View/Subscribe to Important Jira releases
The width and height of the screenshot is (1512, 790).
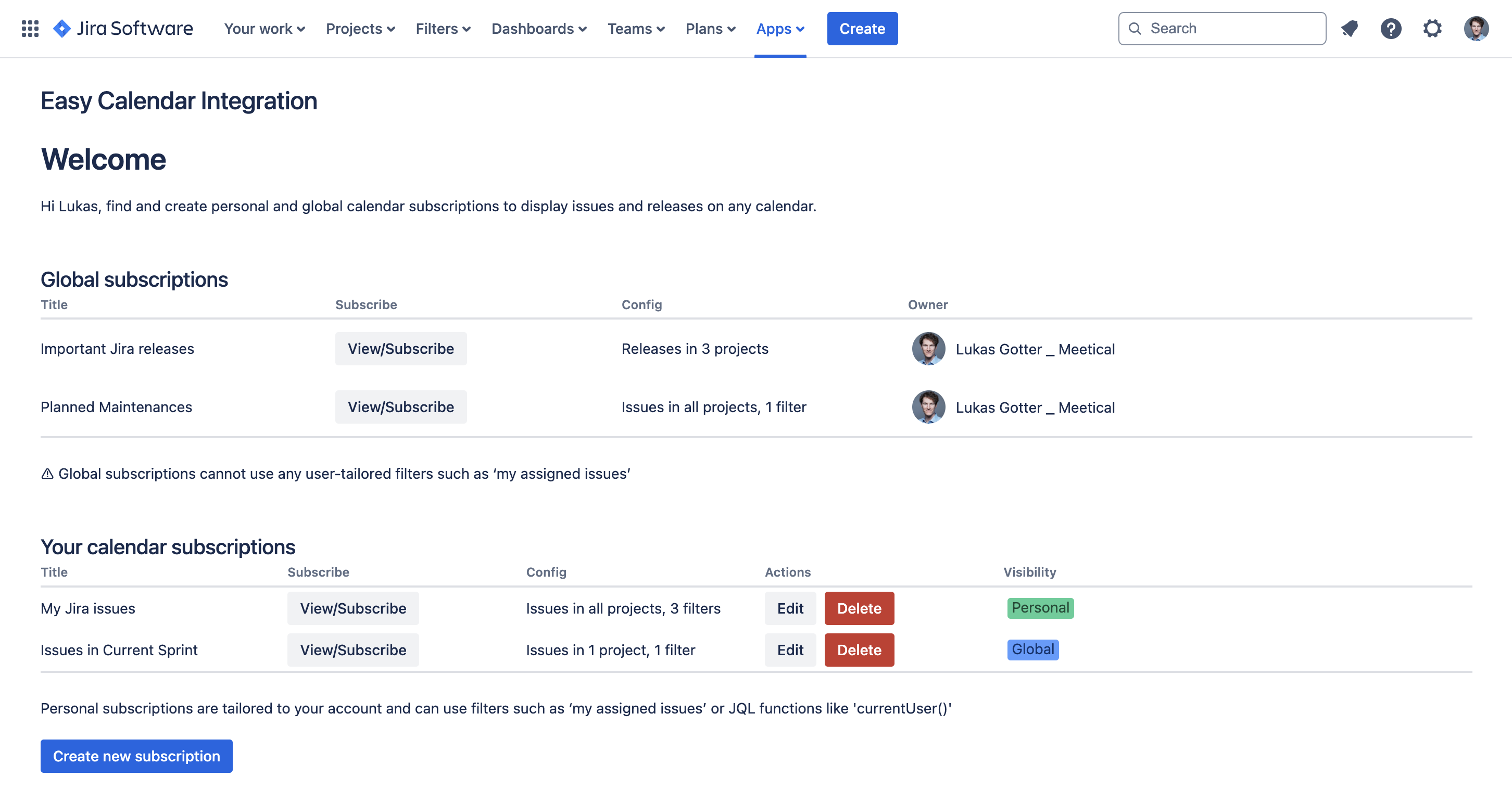[401, 349]
